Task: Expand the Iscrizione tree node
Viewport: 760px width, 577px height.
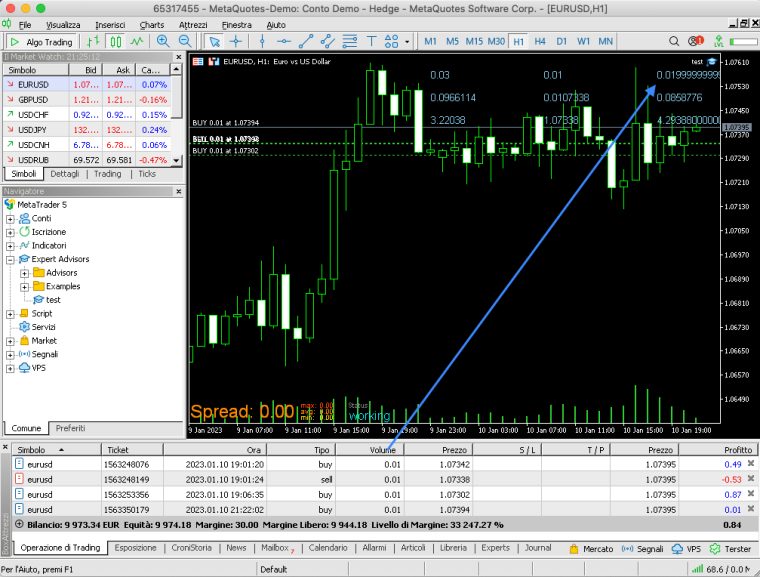Action: click(10, 232)
